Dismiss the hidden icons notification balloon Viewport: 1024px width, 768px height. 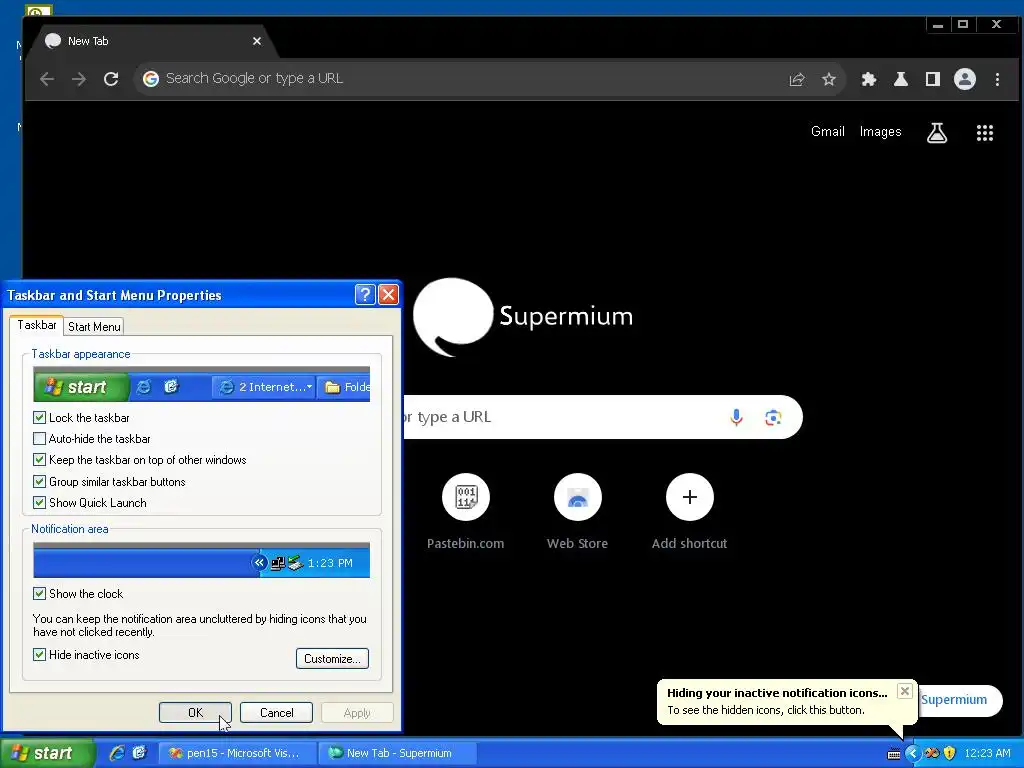click(904, 691)
